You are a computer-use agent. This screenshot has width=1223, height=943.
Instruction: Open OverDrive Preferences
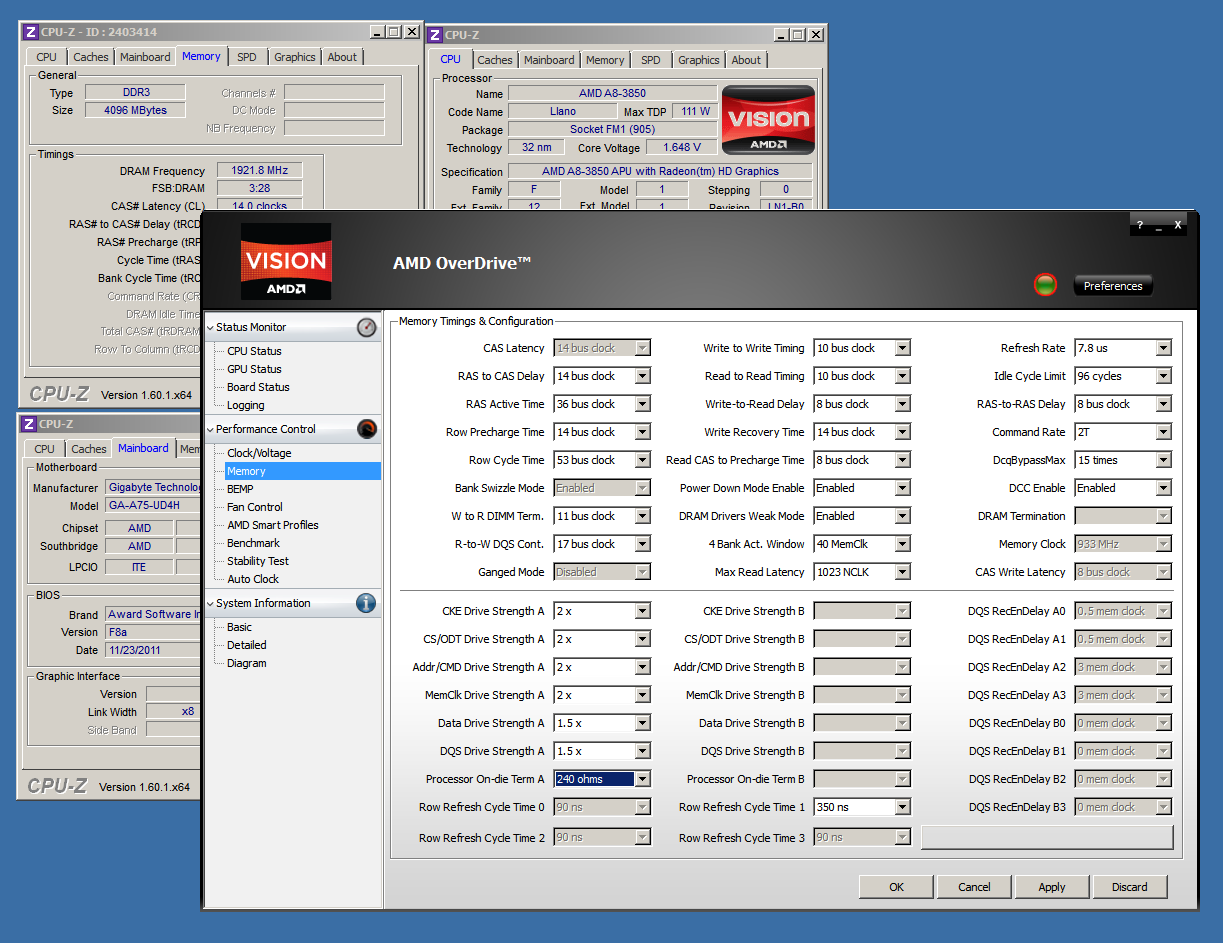pos(1113,286)
